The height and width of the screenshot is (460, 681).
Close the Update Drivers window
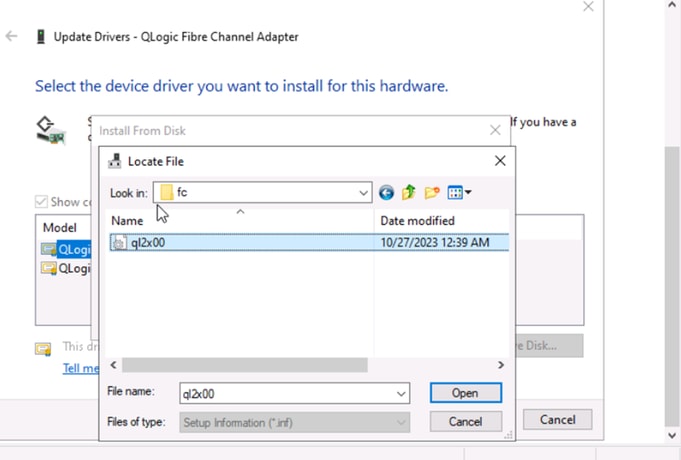588,6
